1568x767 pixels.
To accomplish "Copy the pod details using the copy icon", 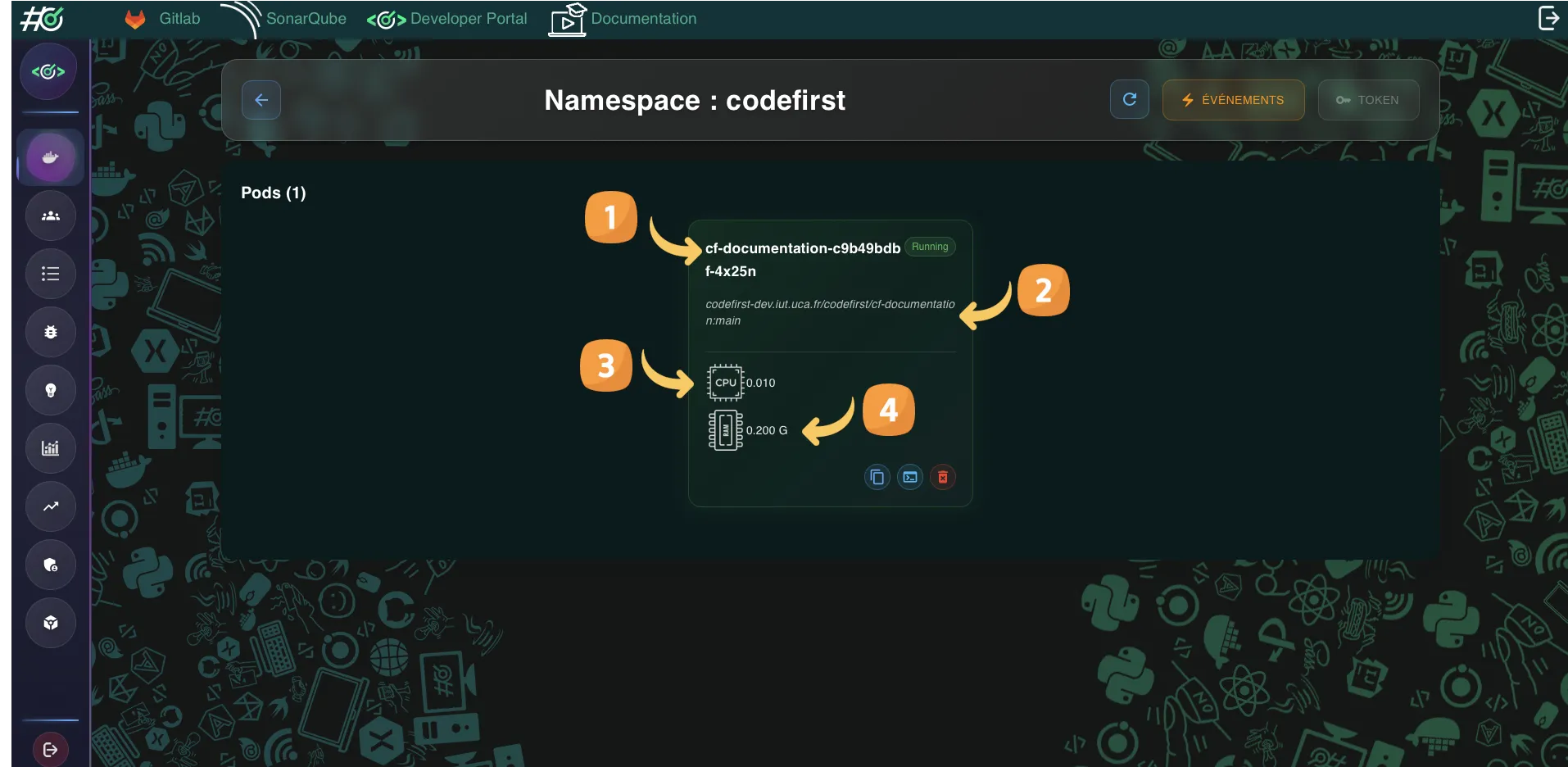I will (877, 477).
